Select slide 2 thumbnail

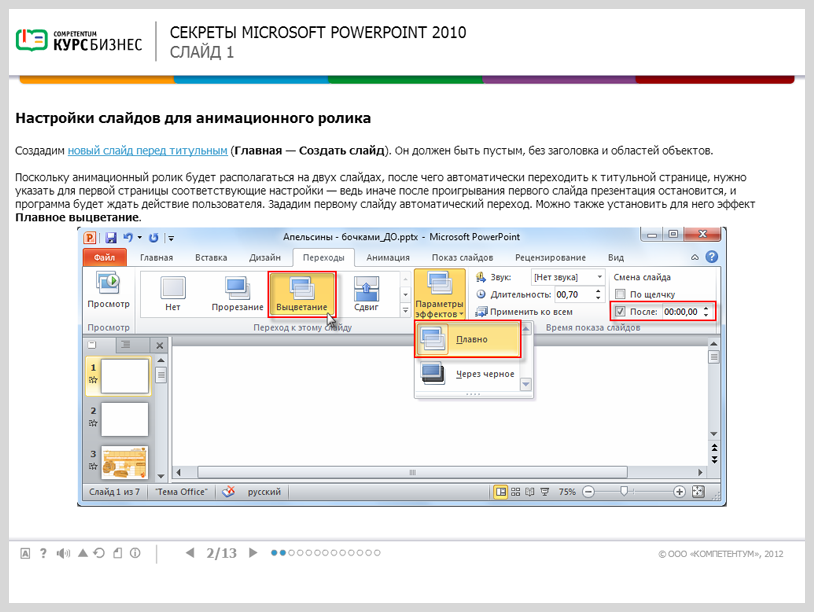(x=125, y=419)
